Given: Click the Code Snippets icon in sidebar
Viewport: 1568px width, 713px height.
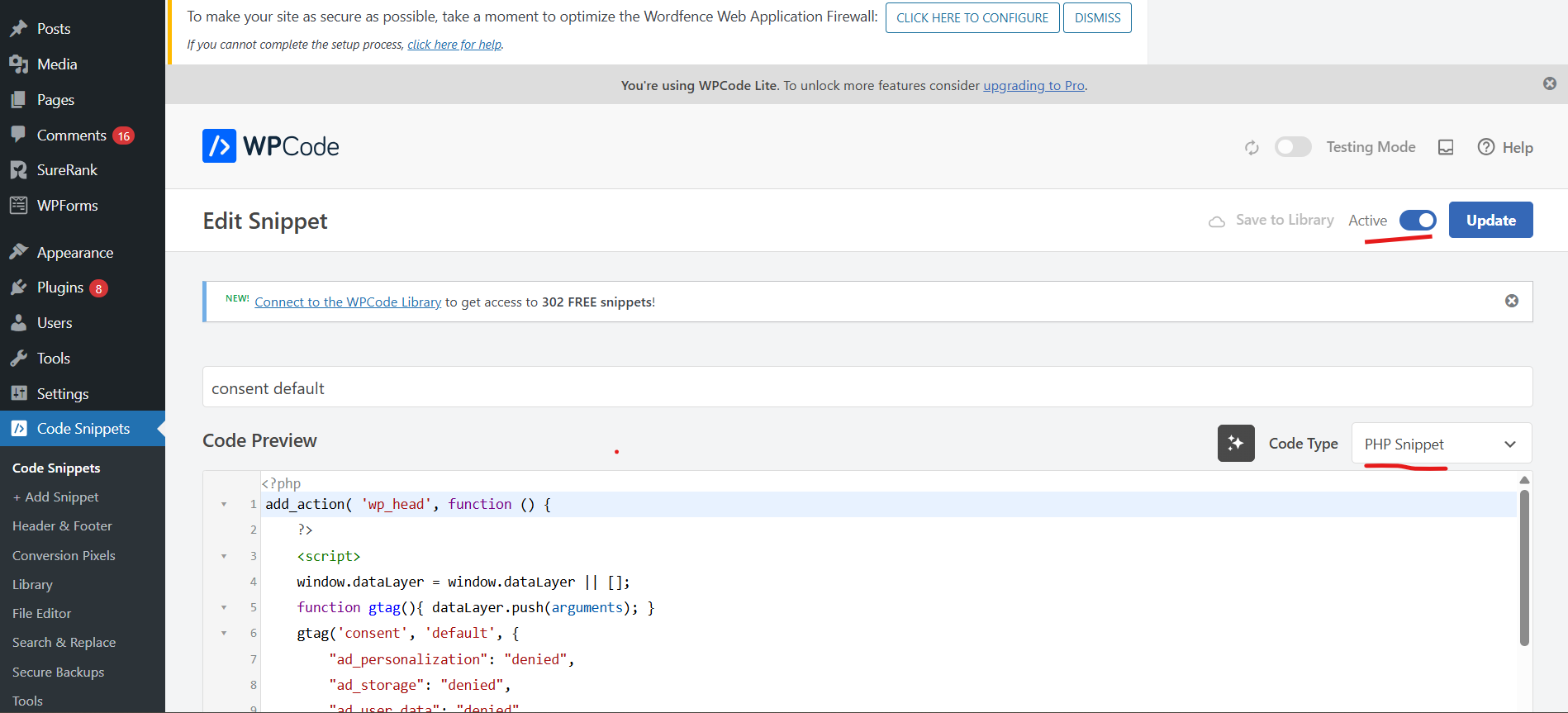Looking at the screenshot, I should click(x=19, y=428).
